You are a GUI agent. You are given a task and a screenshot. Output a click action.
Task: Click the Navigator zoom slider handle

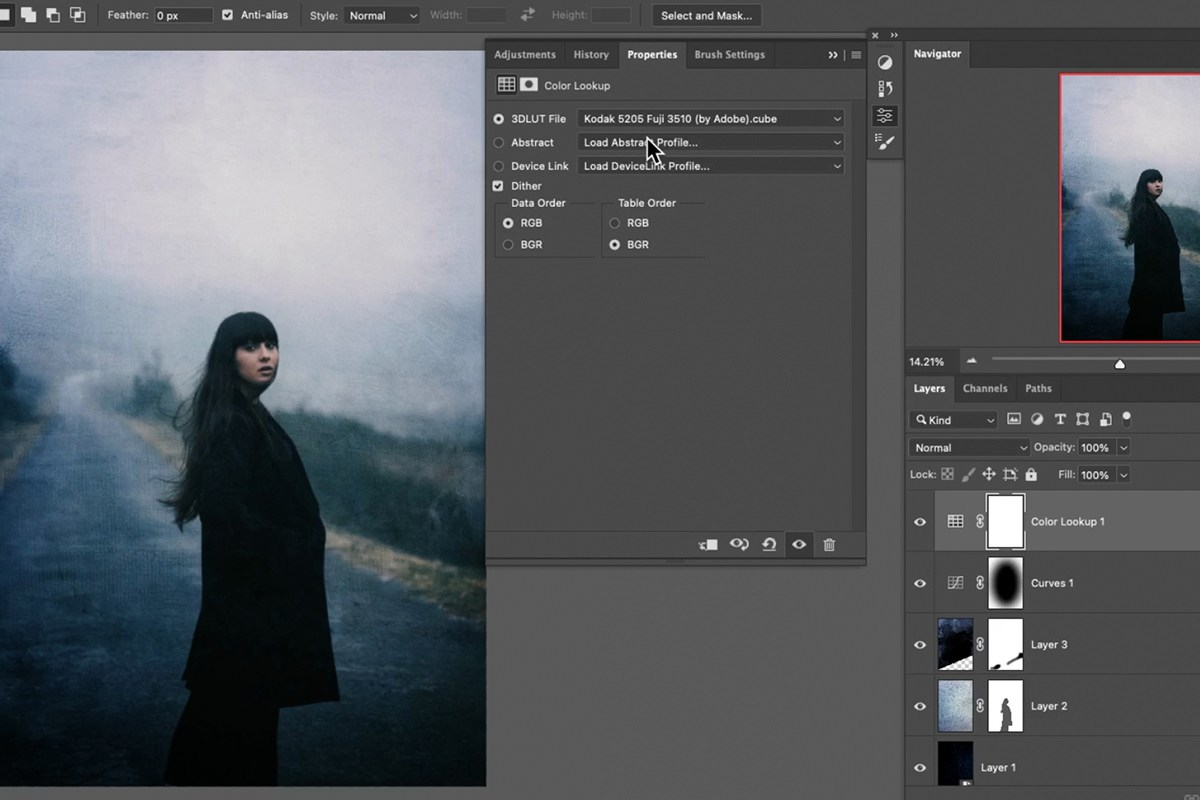point(1120,364)
